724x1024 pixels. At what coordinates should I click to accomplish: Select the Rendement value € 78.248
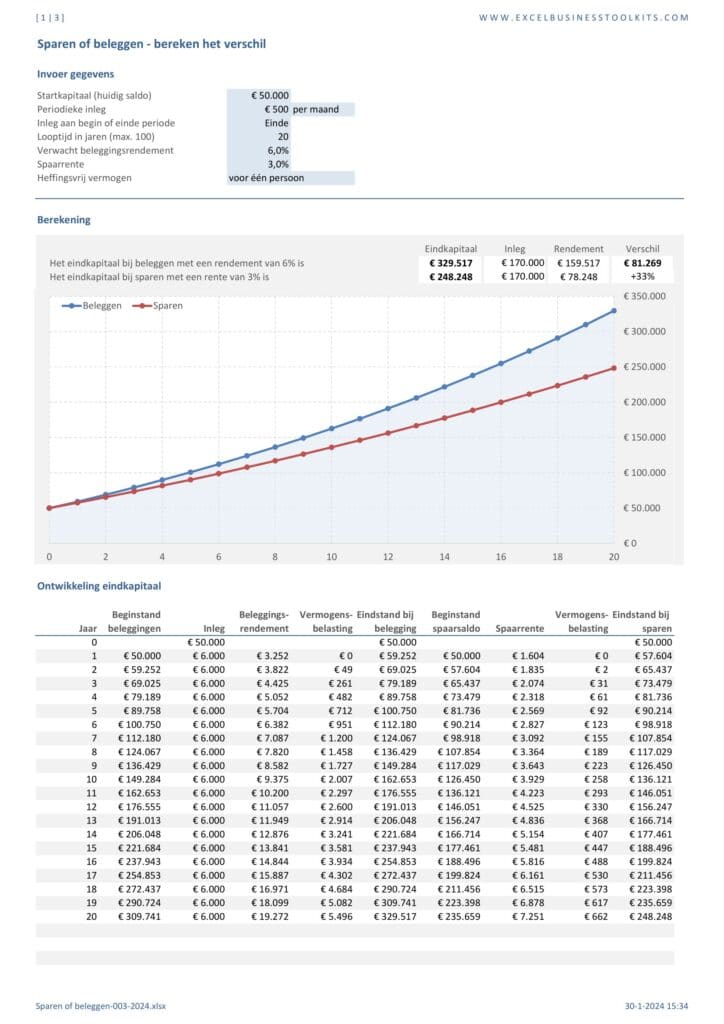click(x=578, y=276)
